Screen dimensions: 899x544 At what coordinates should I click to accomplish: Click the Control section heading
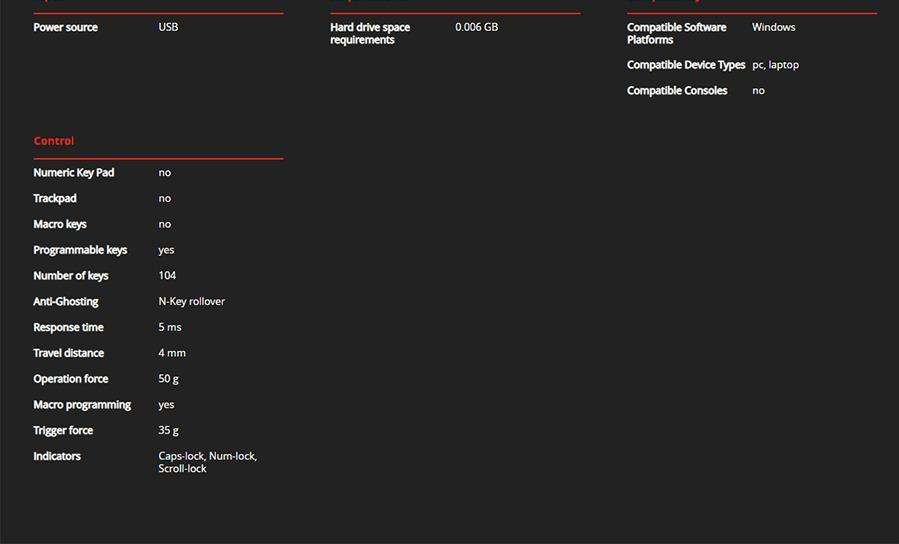[x=54, y=141]
